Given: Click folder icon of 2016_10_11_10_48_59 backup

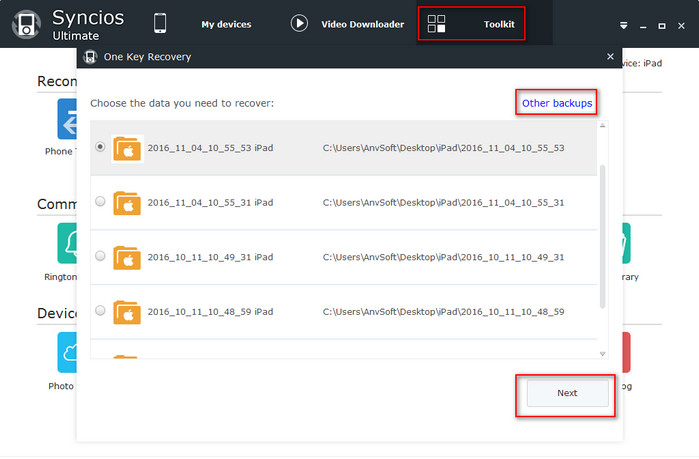Looking at the screenshot, I should click(x=127, y=312).
